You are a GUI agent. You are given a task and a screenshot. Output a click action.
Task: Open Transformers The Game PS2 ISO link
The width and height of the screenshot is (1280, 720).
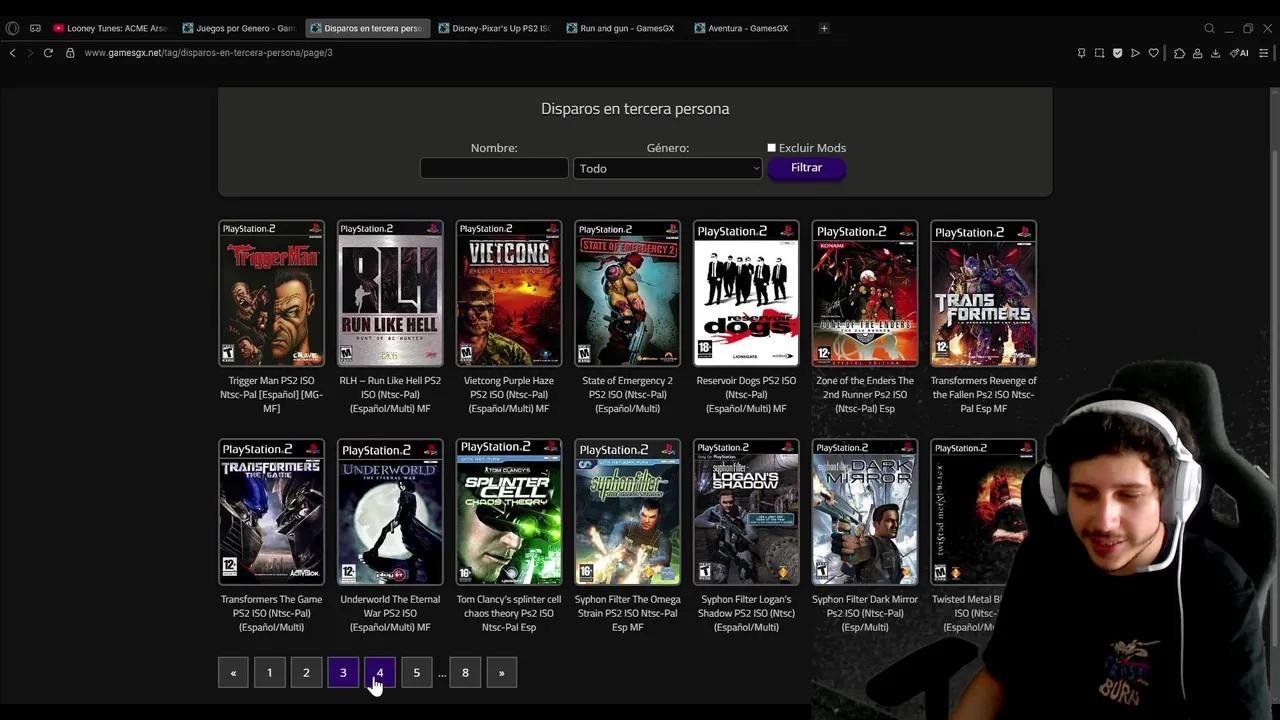click(x=271, y=613)
